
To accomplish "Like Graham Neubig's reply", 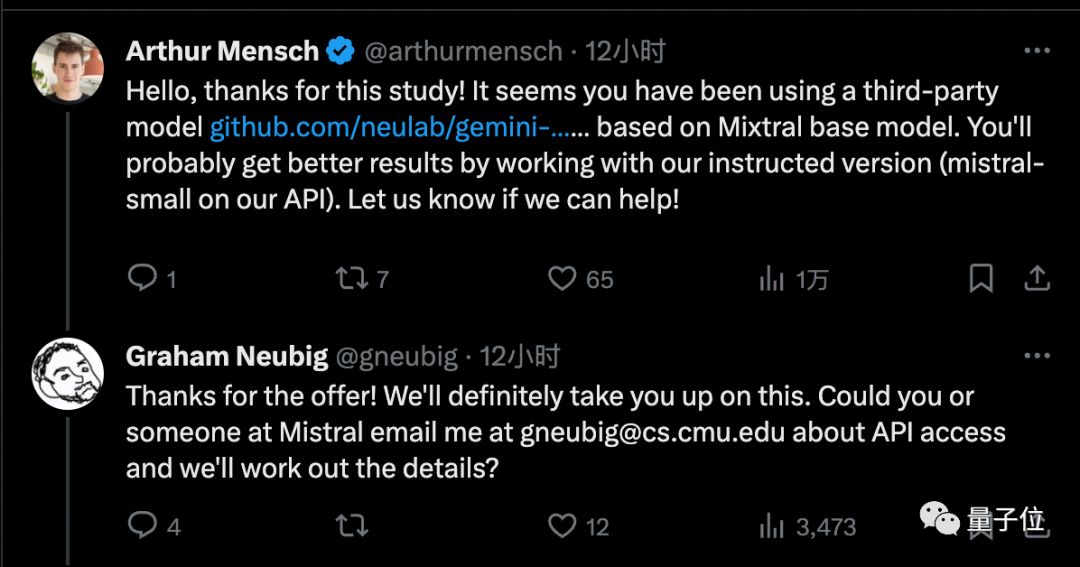I will 564,525.
